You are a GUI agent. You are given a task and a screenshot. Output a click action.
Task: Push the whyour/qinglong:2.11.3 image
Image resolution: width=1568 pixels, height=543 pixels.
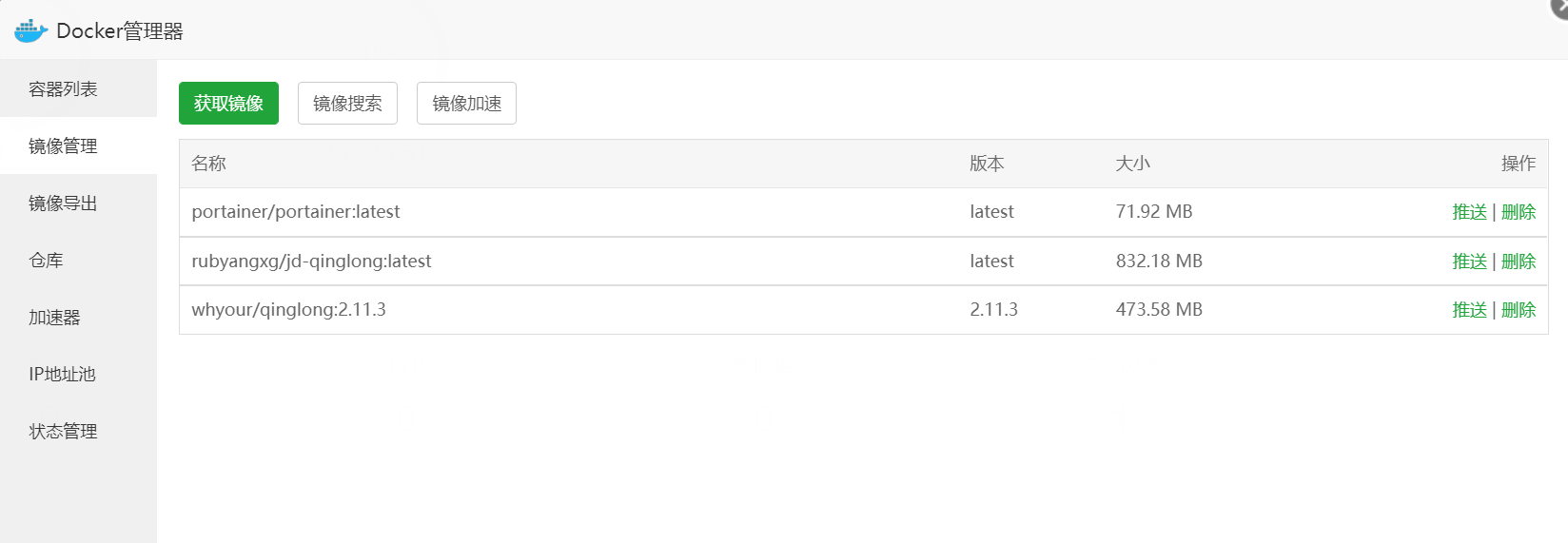point(1469,310)
